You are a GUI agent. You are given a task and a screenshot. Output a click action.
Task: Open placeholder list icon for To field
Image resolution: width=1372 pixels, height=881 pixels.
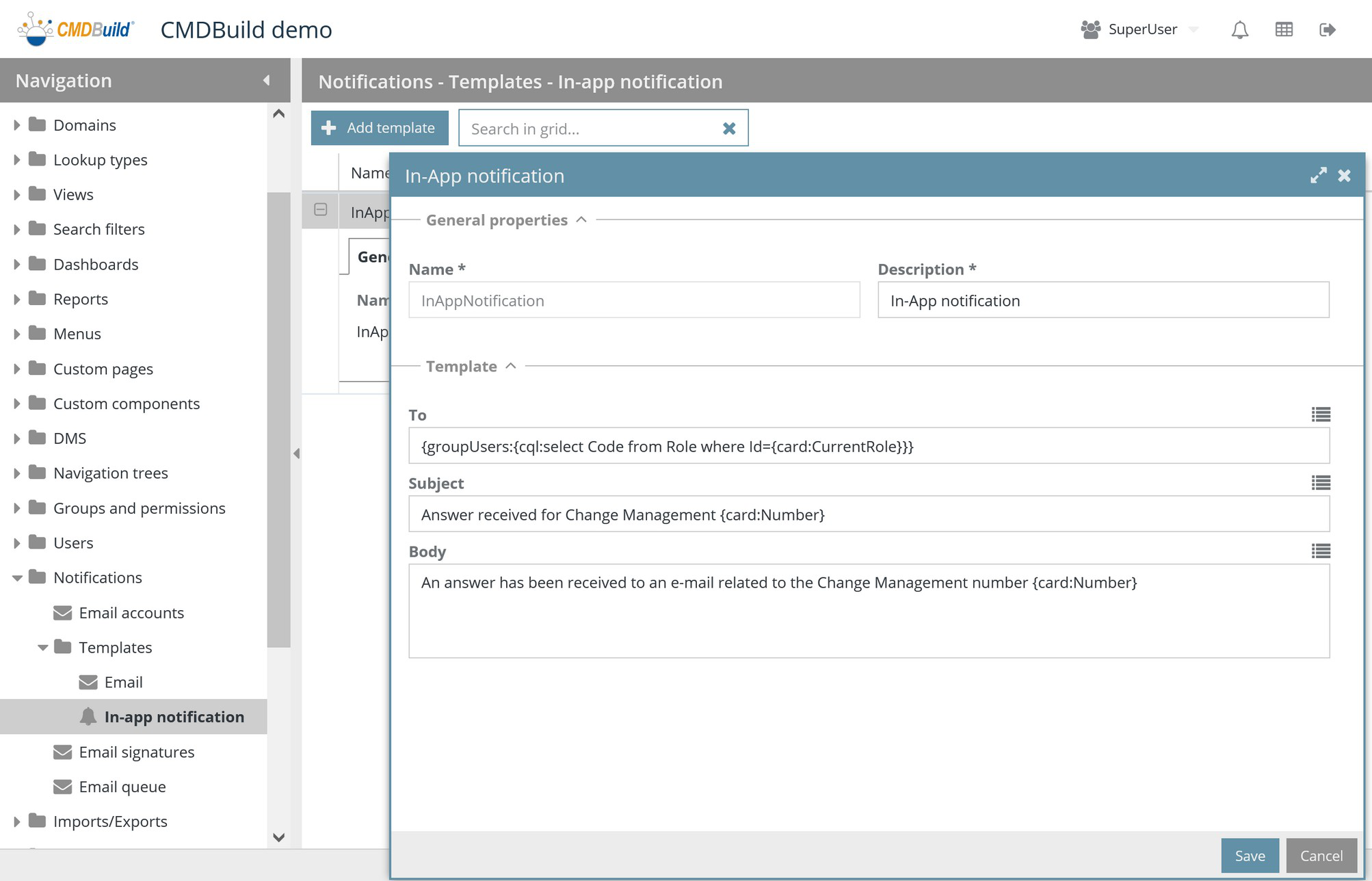click(1321, 415)
